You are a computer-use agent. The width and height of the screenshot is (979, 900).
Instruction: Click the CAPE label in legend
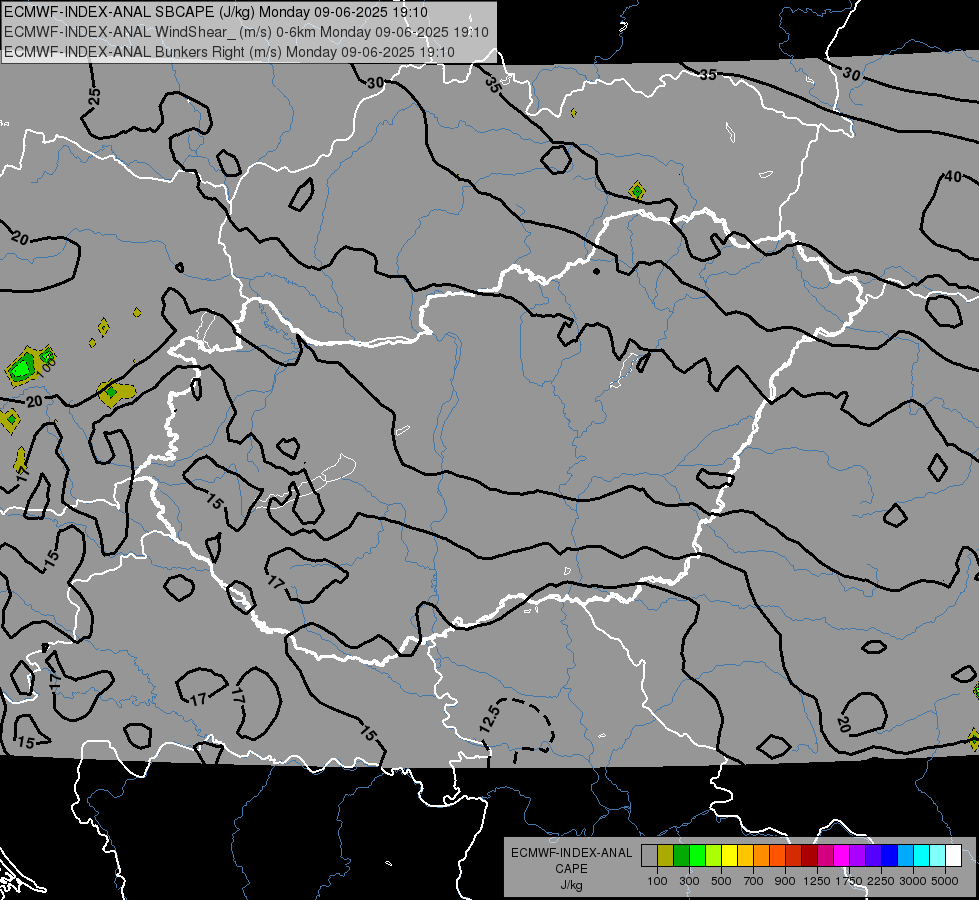coord(571,869)
